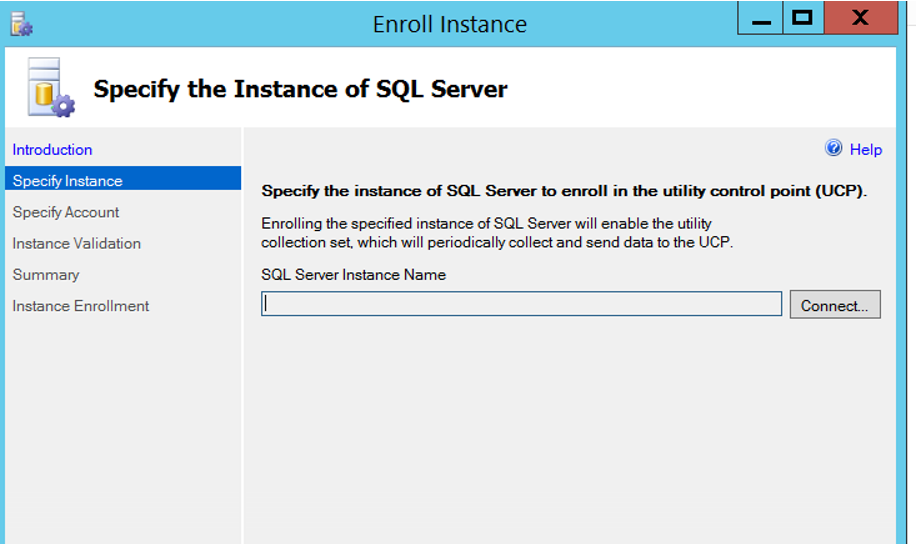Viewport: 916px width, 544px height.
Task: Open the Summary step
Action: [x=46, y=275]
